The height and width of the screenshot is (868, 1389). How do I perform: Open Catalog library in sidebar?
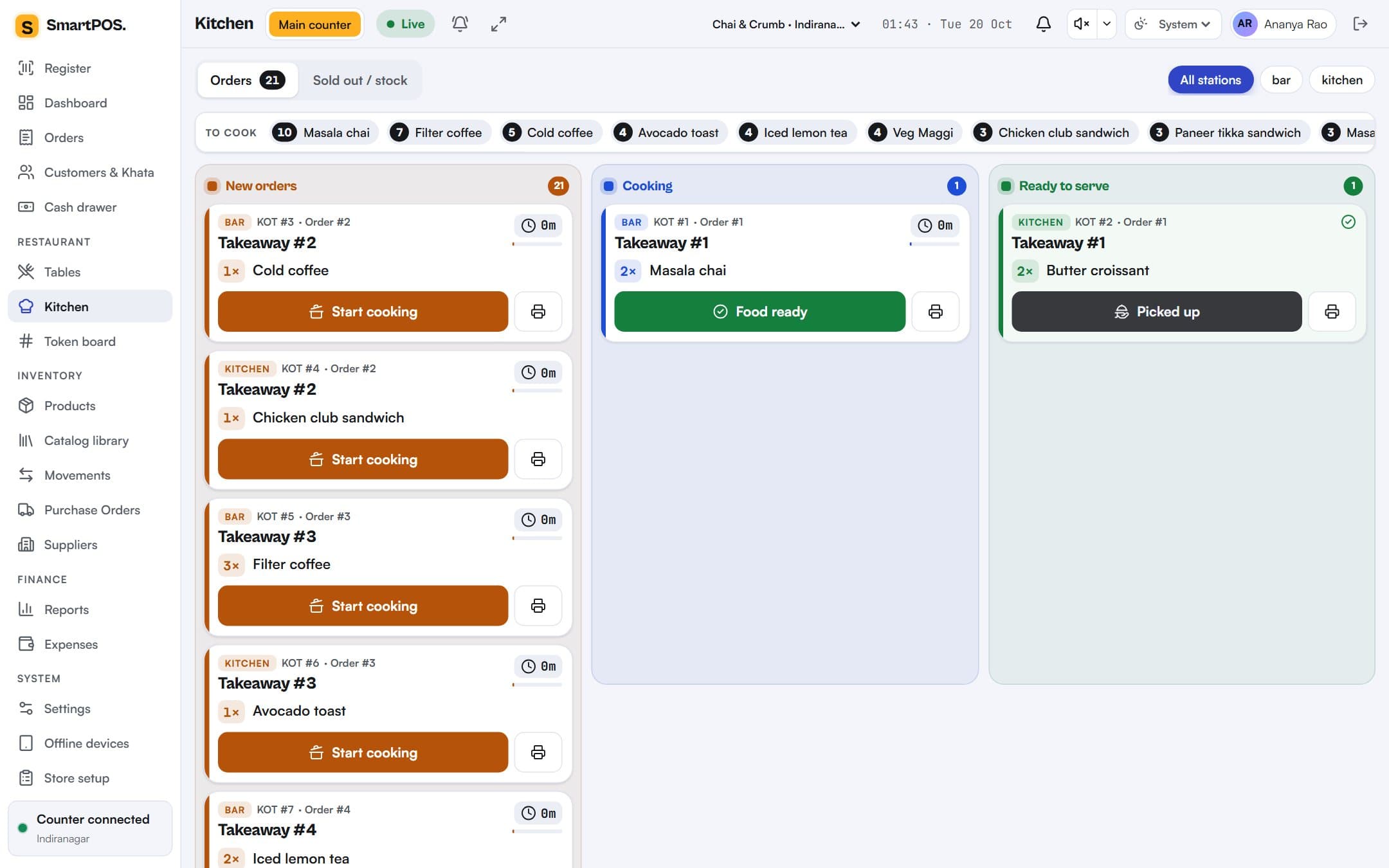pyautogui.click(x=90, y=440)
